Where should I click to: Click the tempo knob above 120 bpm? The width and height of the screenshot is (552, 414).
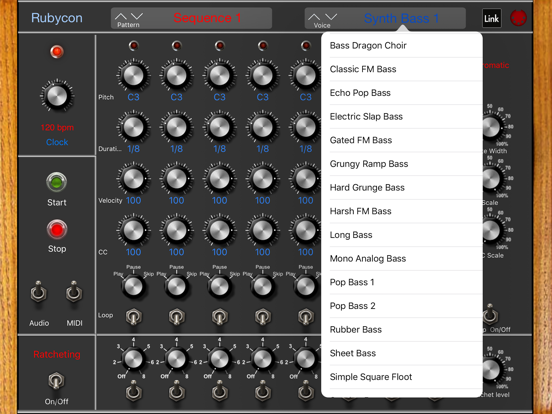(57, 96)
